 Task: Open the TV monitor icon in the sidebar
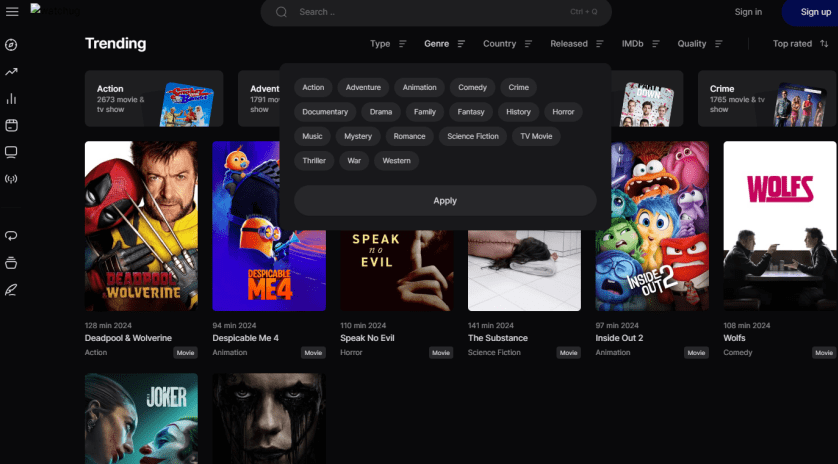pos(12,152)
